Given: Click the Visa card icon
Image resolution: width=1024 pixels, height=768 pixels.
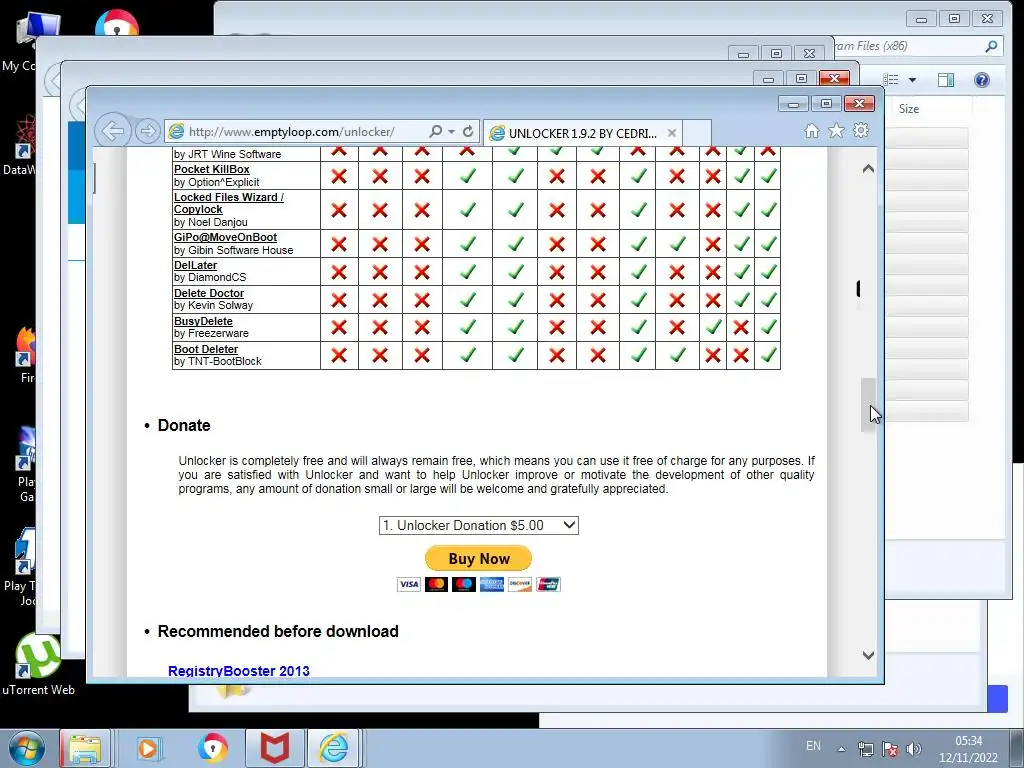Looking at the screenshot, I should (x=409, y=584).
